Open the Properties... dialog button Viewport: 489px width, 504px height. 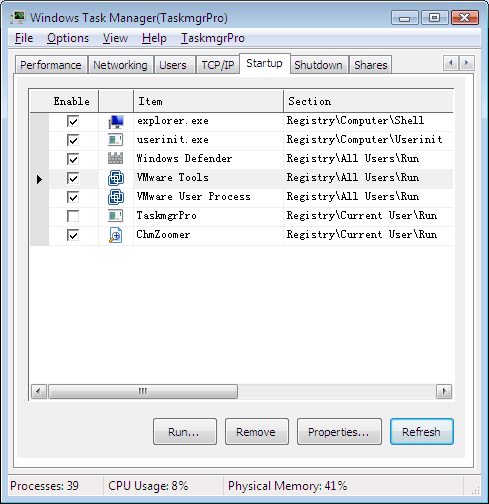click(339, 432)
